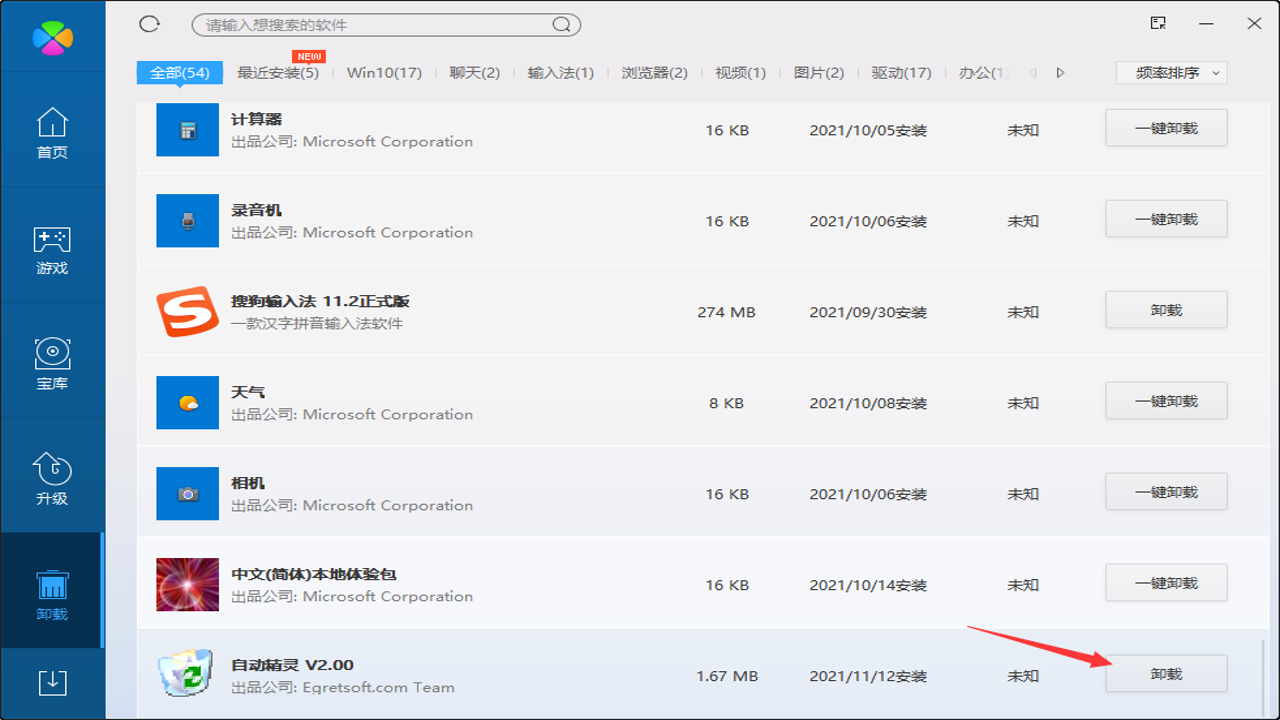This screenshot has height=720, width=1280.
Task: Refresh the software list with circular arrow
Action: [x=150, y=24]
